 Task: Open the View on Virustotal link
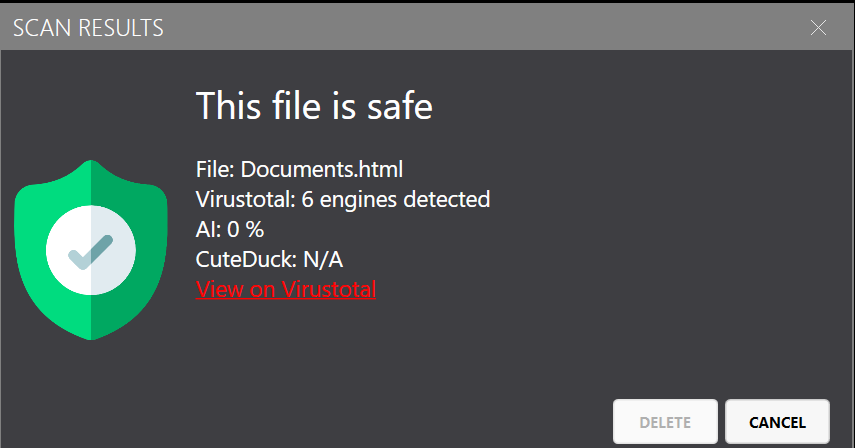(x=286, y=290)
